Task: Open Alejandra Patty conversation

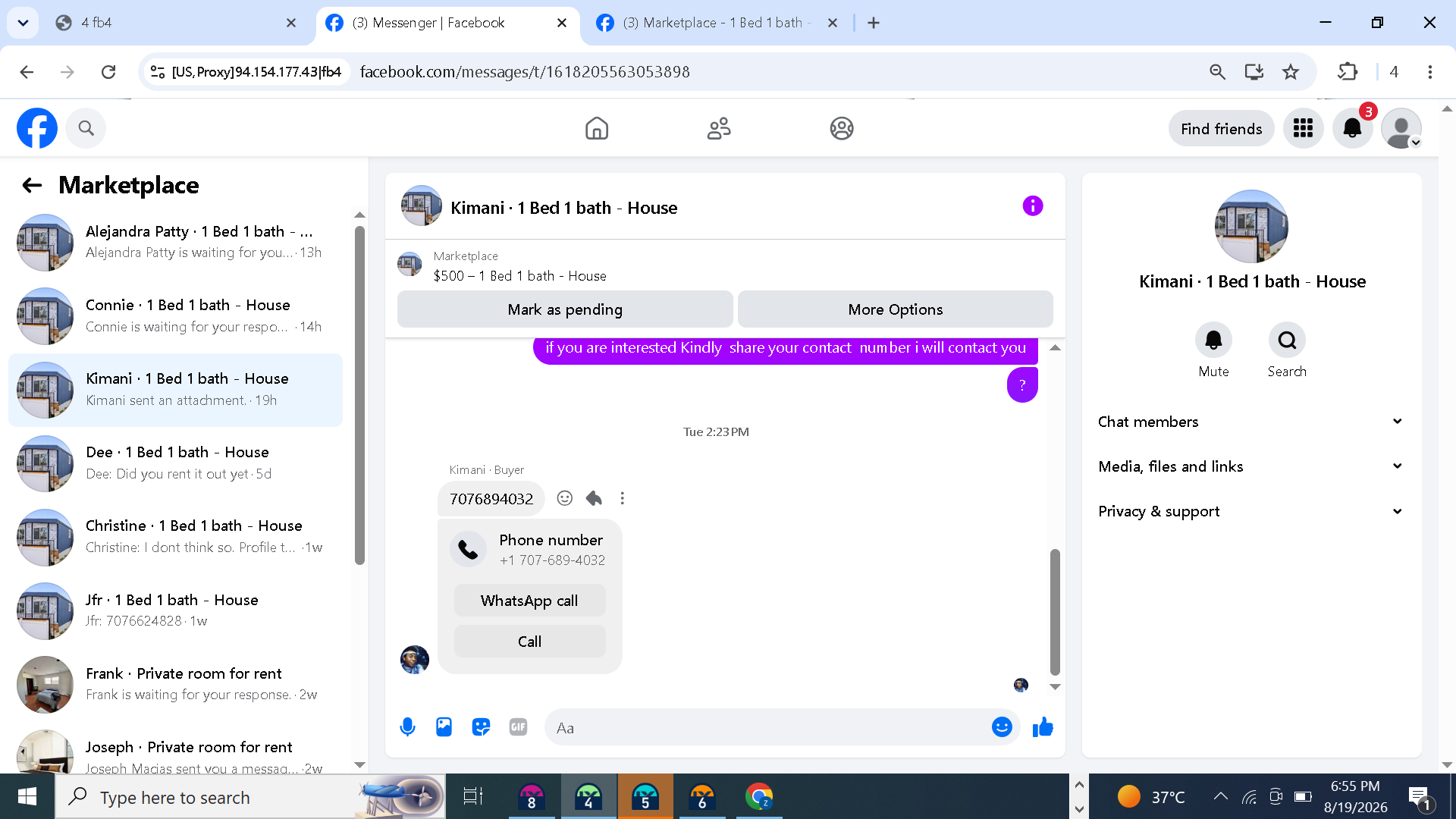Action: [176, 242]
